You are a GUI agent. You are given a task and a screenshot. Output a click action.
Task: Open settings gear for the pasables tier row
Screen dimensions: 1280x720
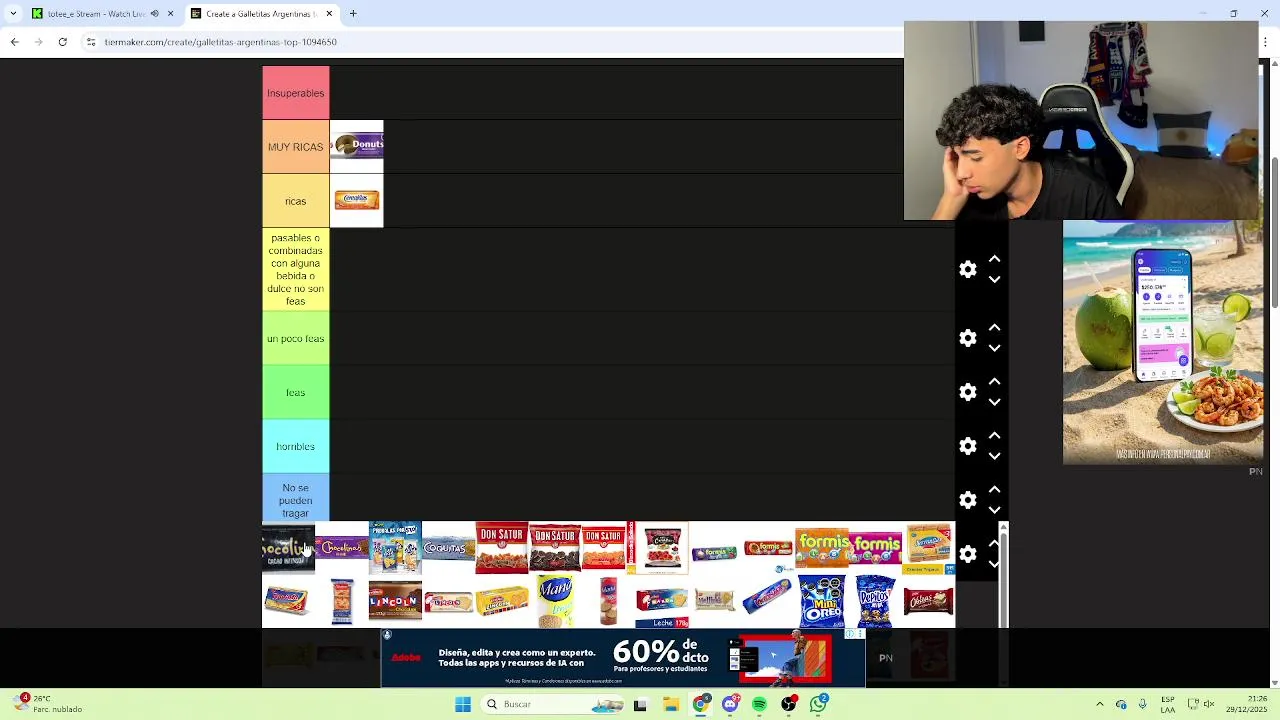pos(968,270)
